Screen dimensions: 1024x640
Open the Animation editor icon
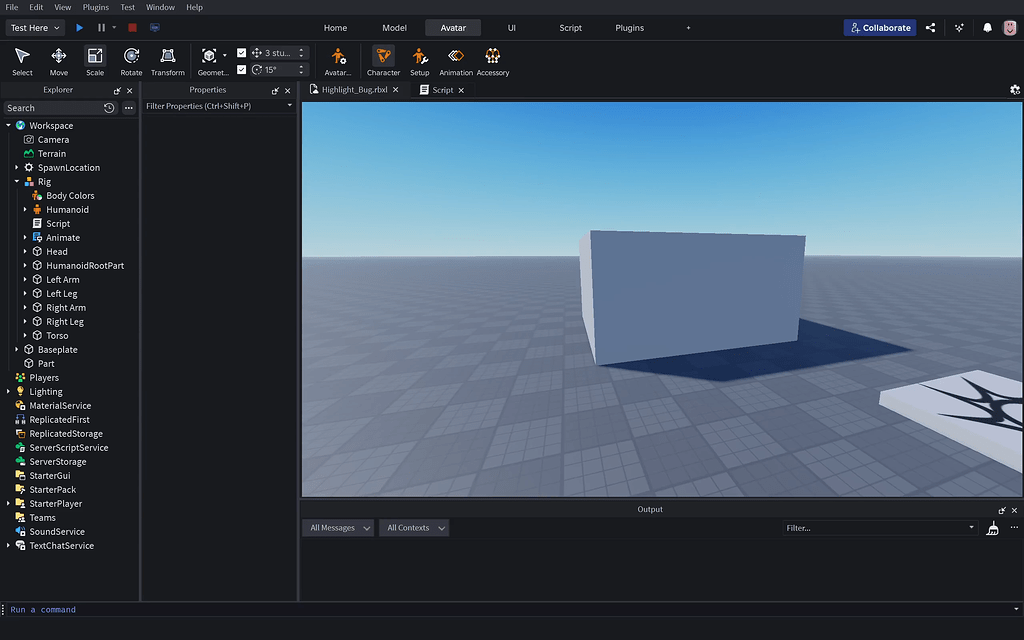click(x=455, y=60)
